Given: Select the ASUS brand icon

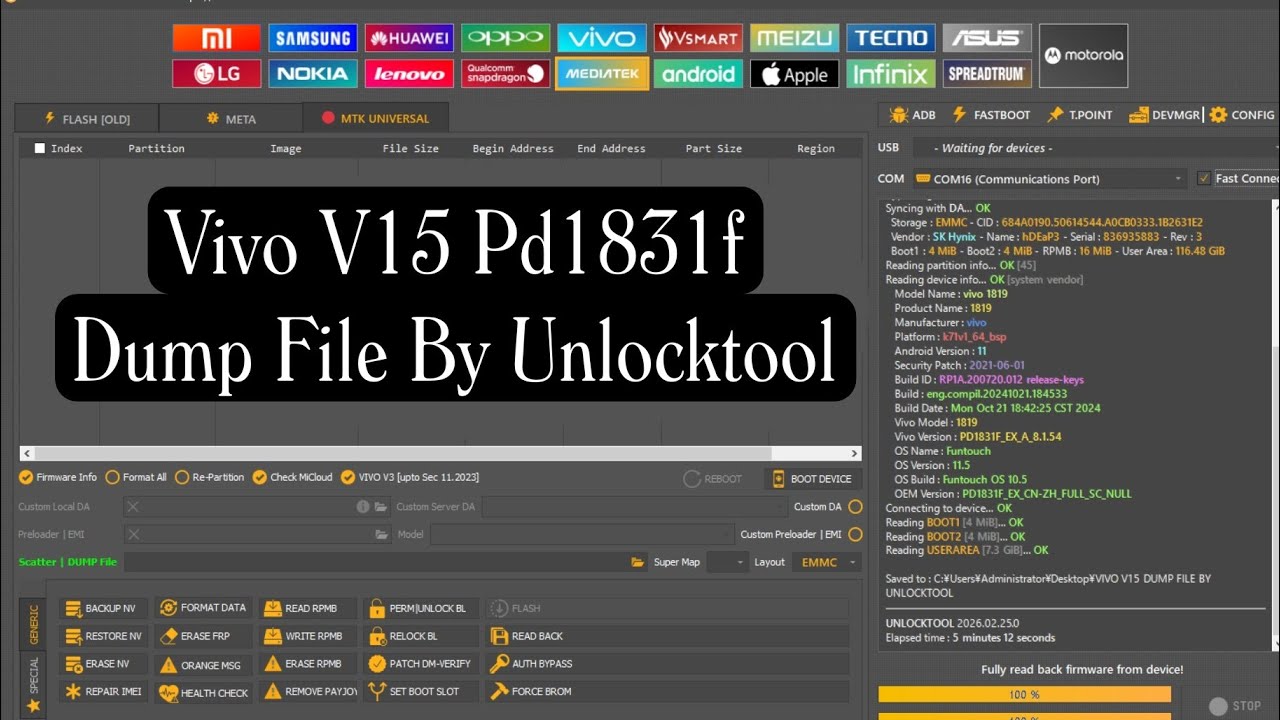Looking at the screenshot, I should pos(986,38).
